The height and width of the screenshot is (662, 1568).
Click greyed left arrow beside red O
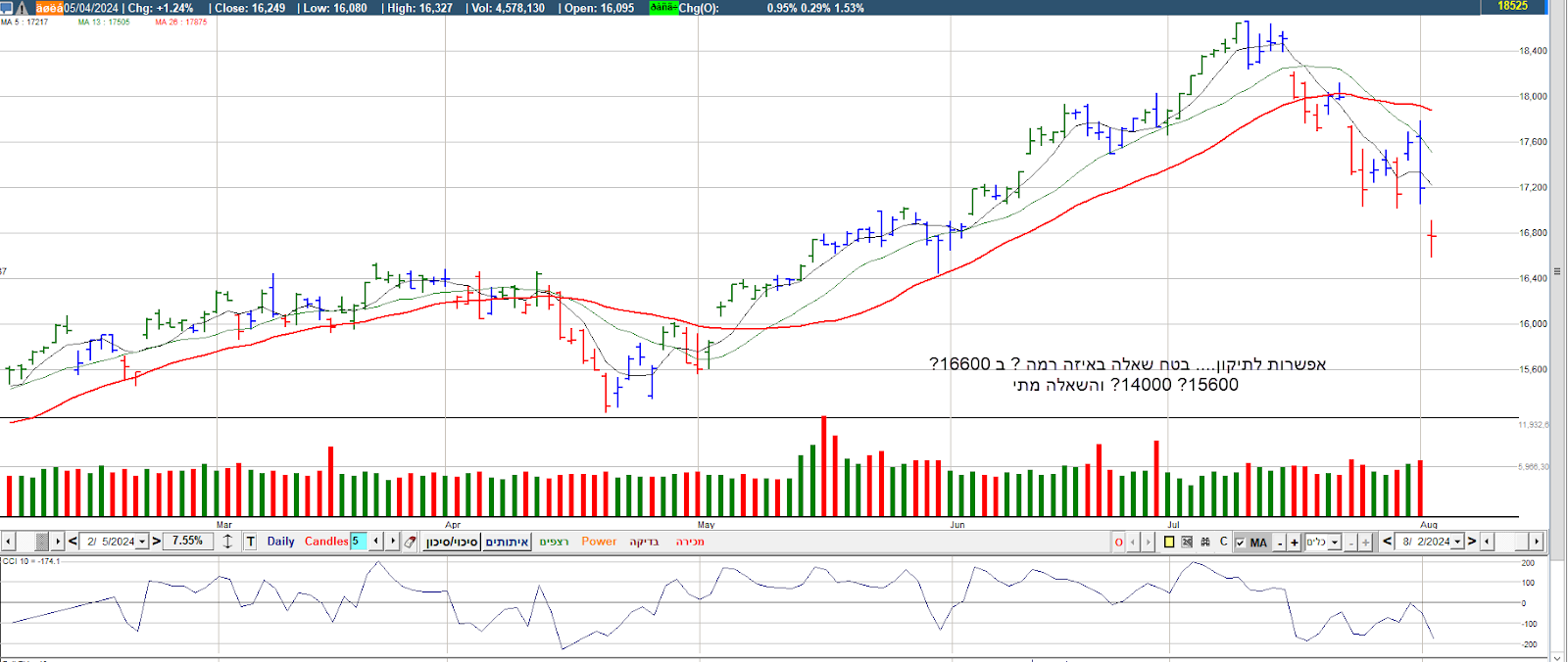[1133, 543]
